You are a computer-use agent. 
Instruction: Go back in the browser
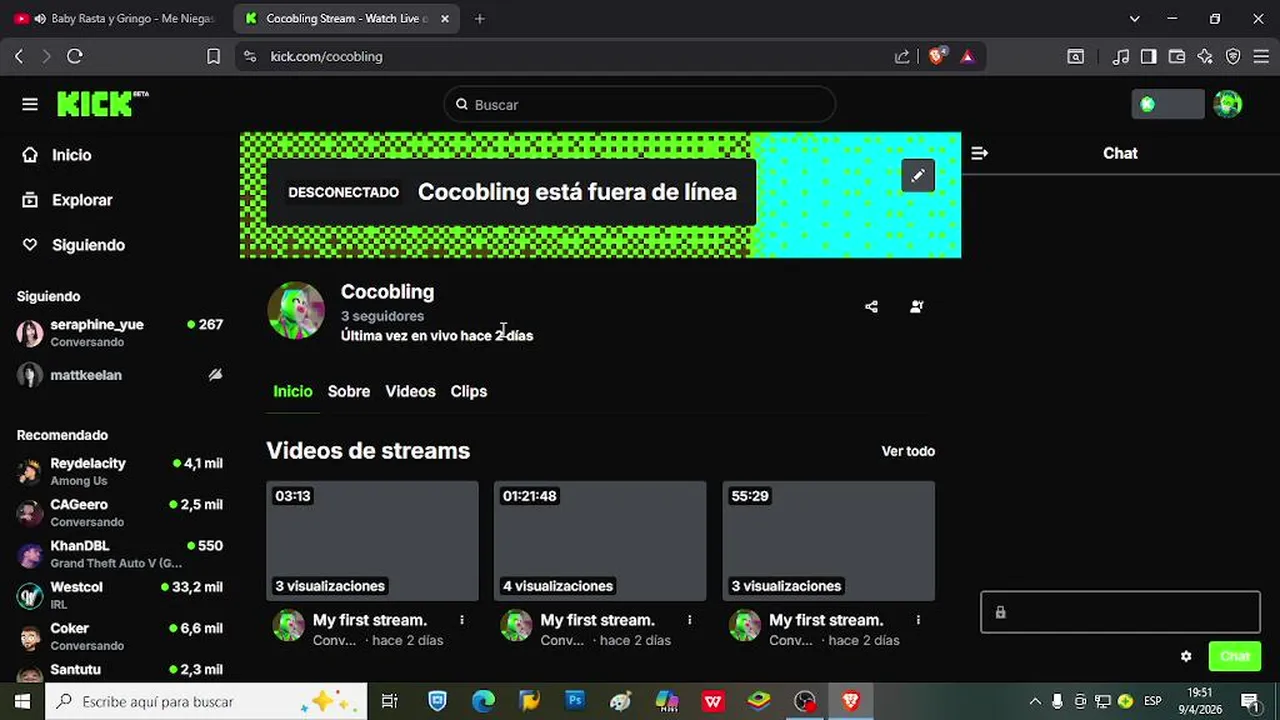coord(19,57)
